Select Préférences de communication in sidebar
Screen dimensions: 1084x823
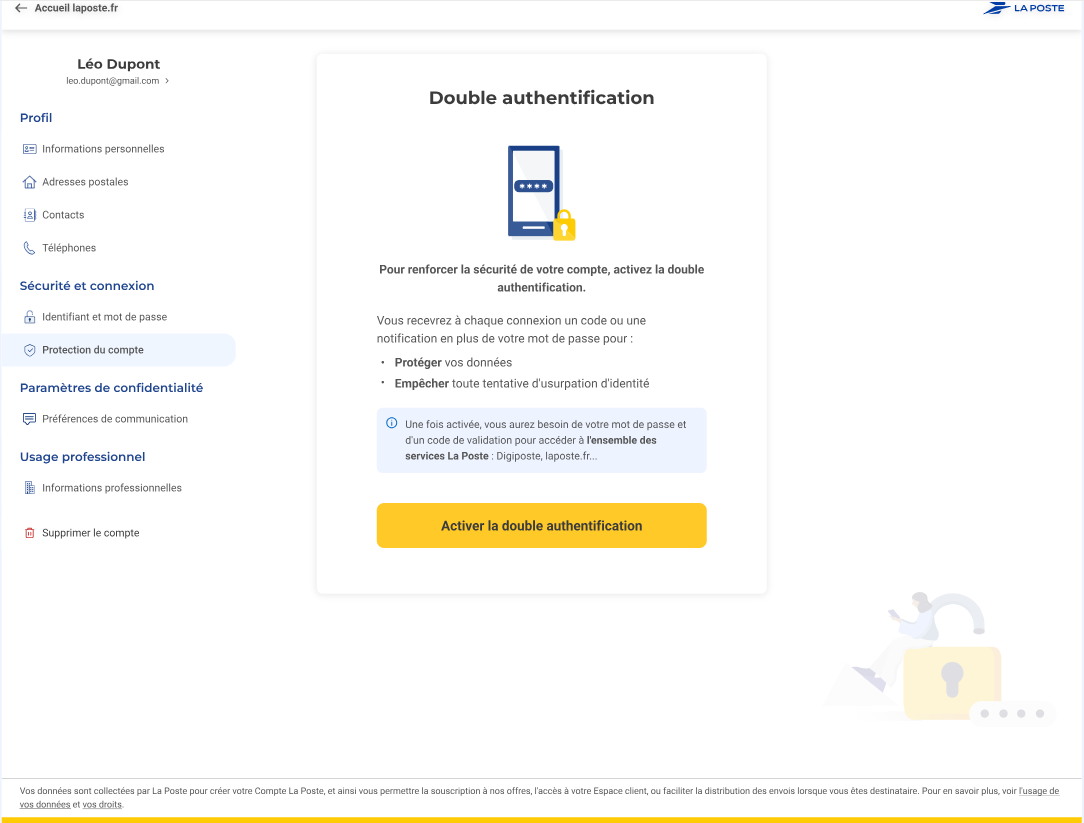115,419
